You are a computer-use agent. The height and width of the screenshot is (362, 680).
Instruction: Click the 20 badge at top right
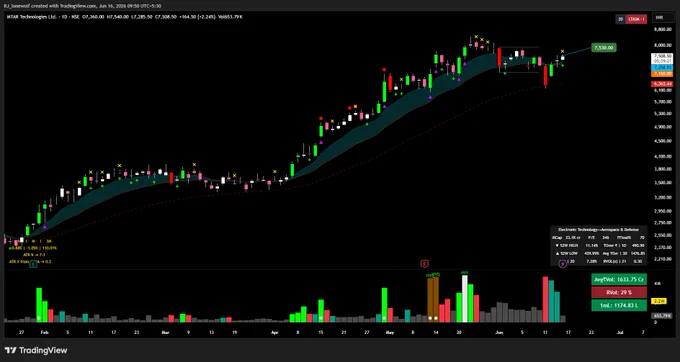621,19
